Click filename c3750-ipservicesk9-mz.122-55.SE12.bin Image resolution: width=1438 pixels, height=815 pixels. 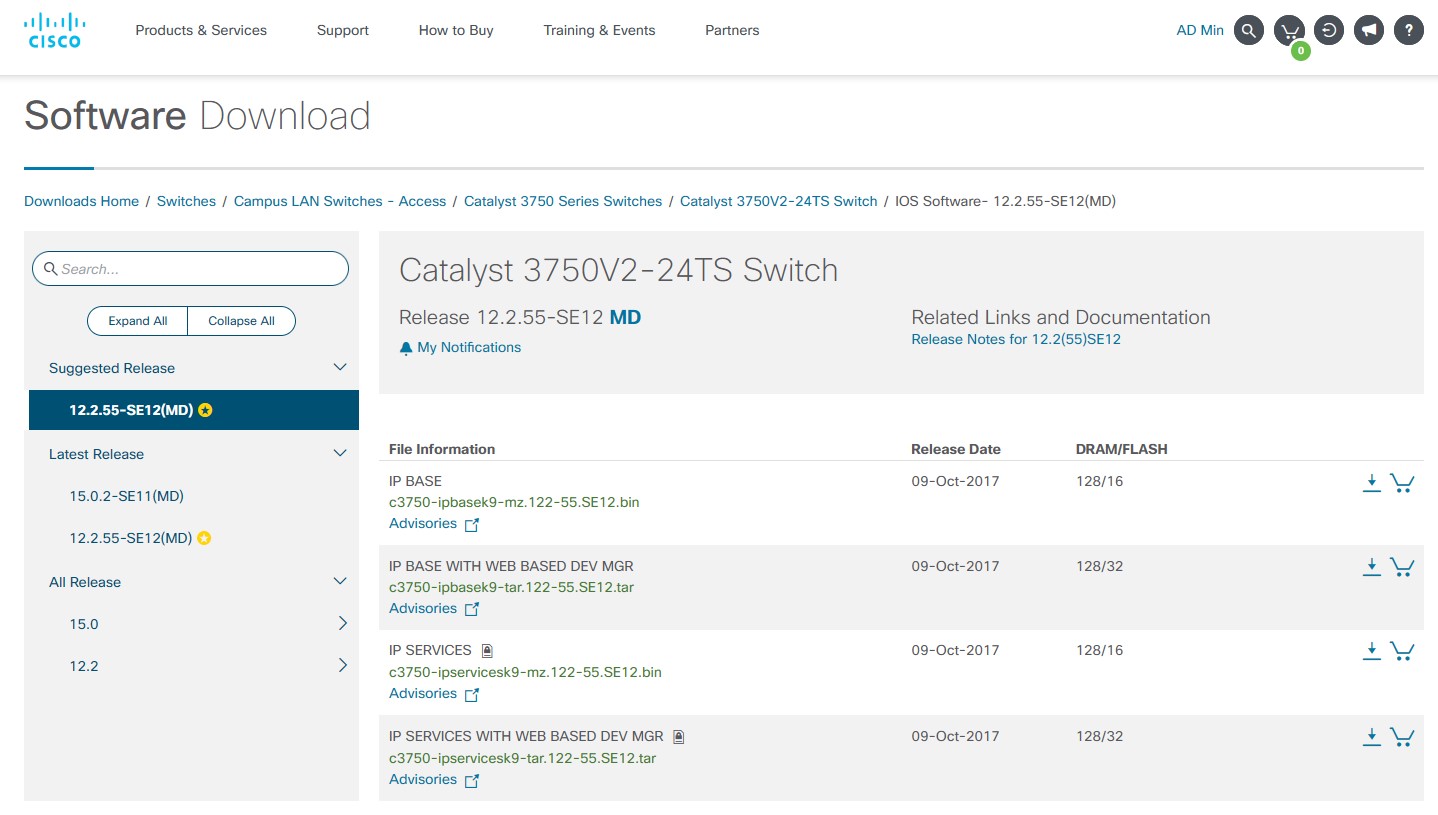(x=525, y=672)
